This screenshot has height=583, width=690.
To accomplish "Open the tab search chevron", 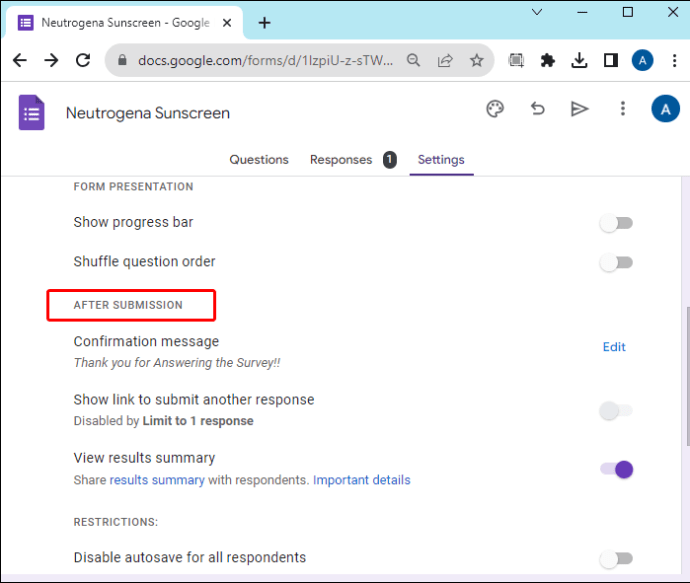I will click(537, 12).
